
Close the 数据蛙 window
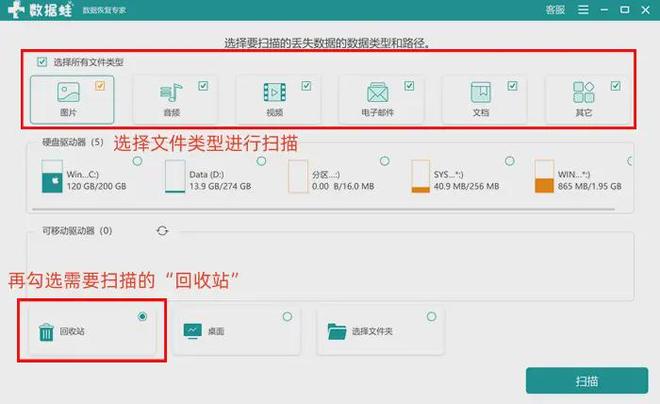coord(646,9)
